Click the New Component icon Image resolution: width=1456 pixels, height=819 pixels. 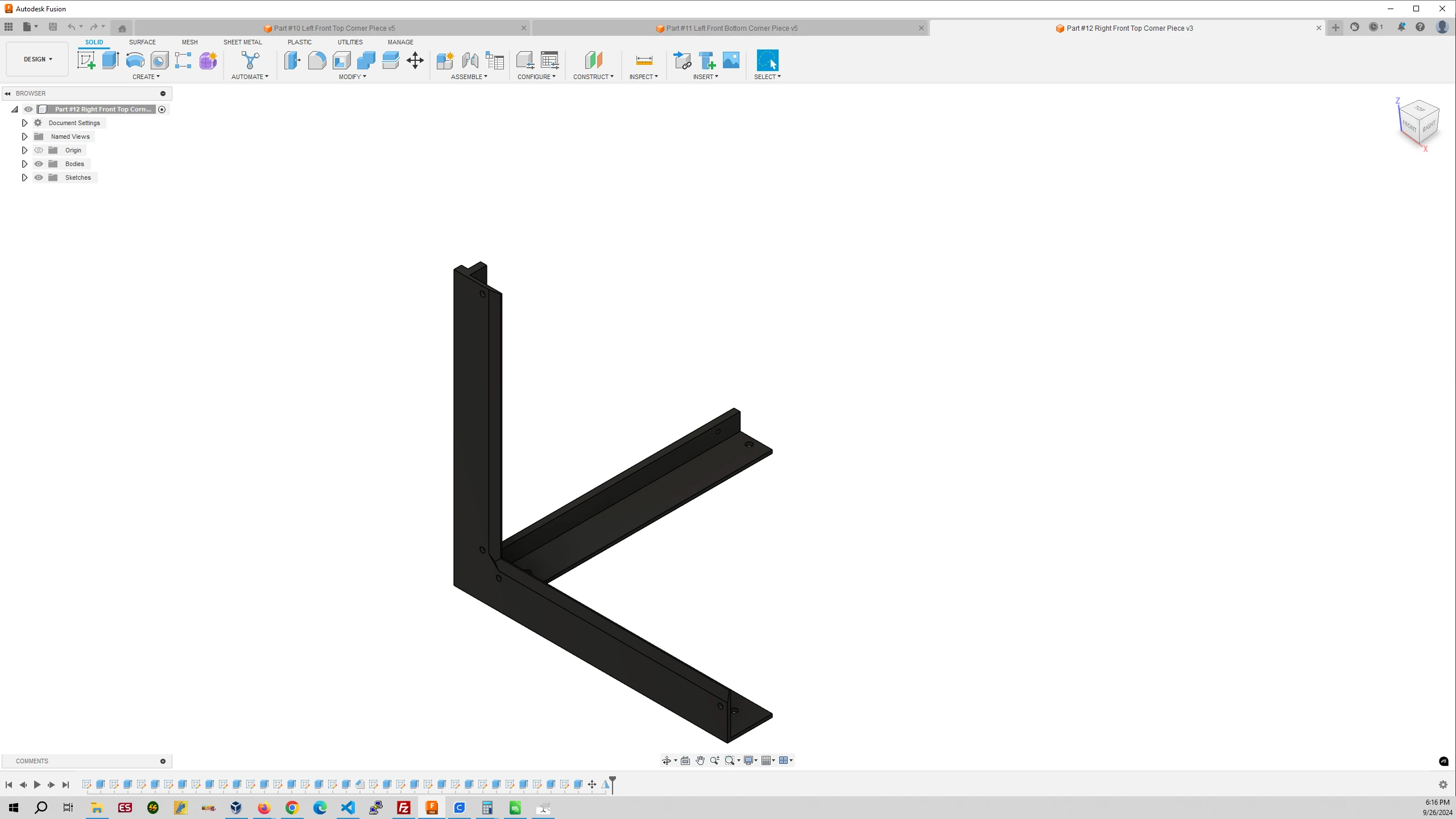445,60
